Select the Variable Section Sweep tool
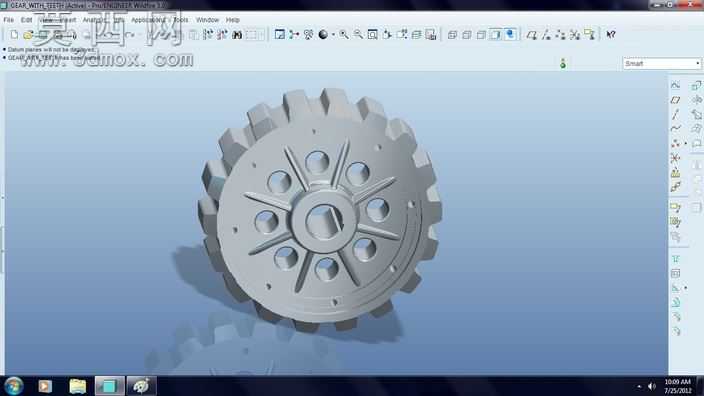704x396 pixels. pos(696,114)
